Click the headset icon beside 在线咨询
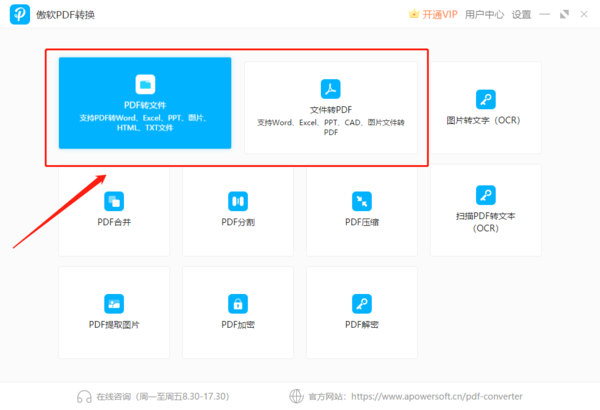The width and height of the screenshot is (600, 410). [85, 396]
